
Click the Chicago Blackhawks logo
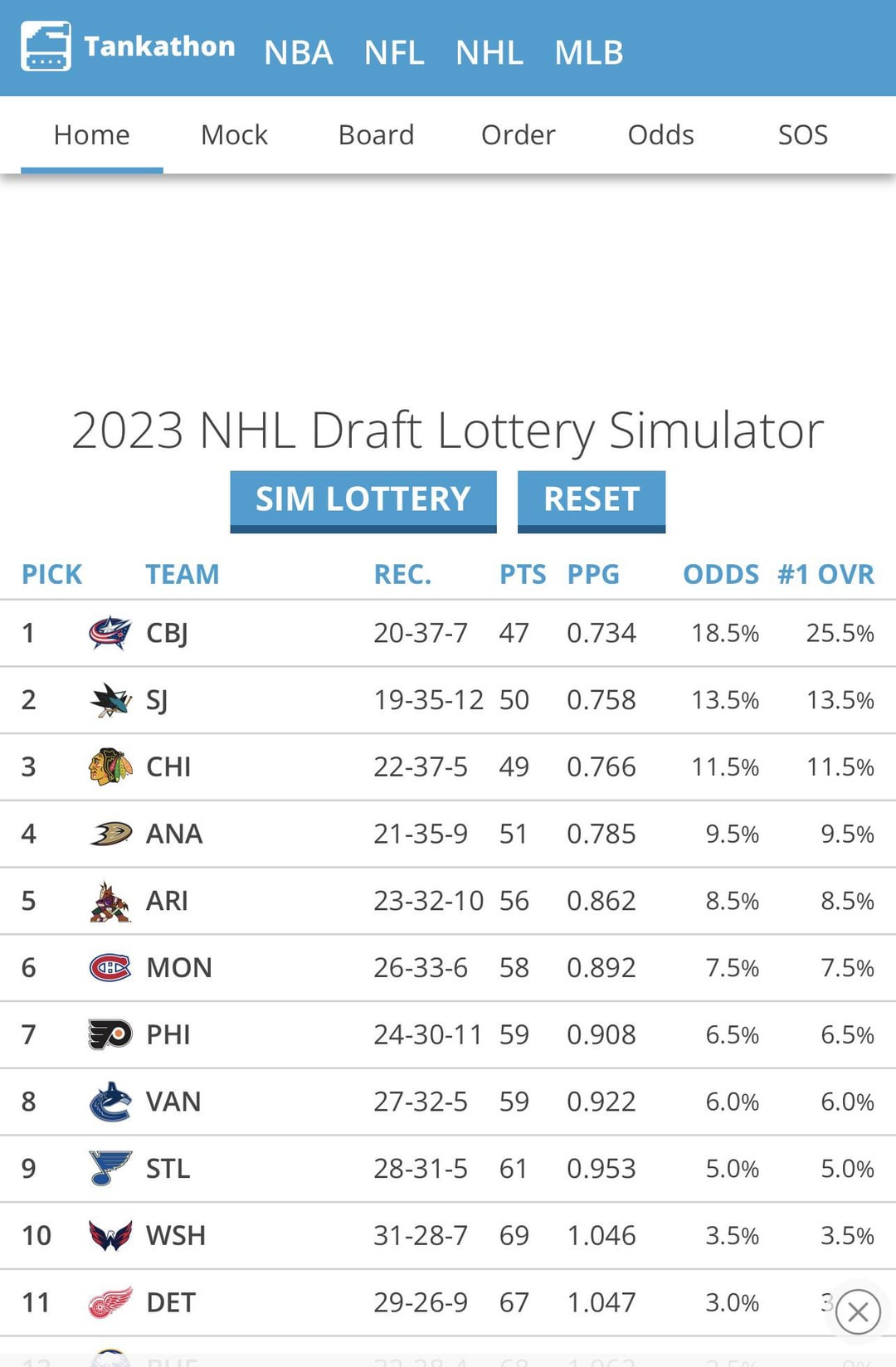[110, 767]
